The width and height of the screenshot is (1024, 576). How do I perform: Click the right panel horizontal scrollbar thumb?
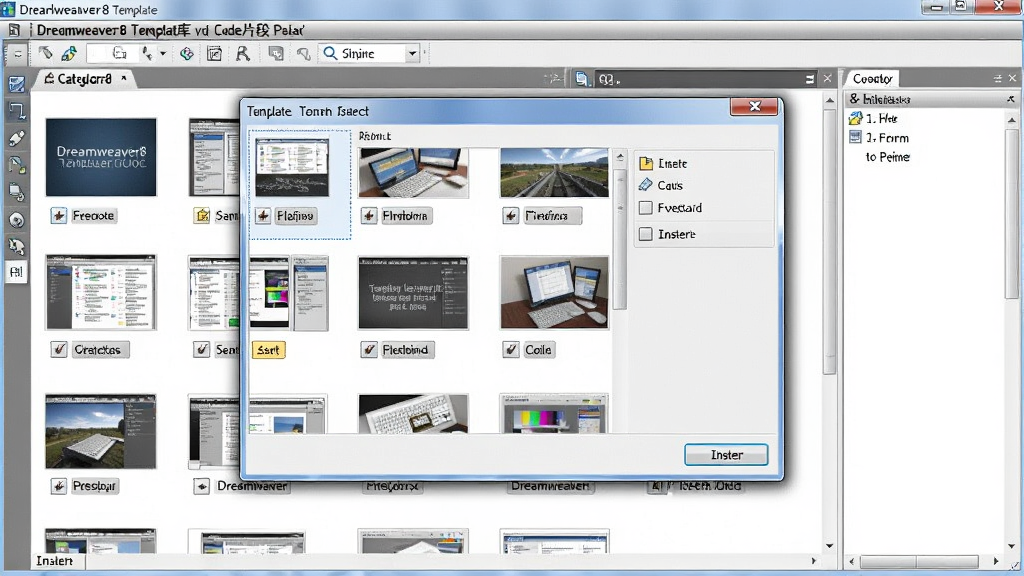[919, 562]
